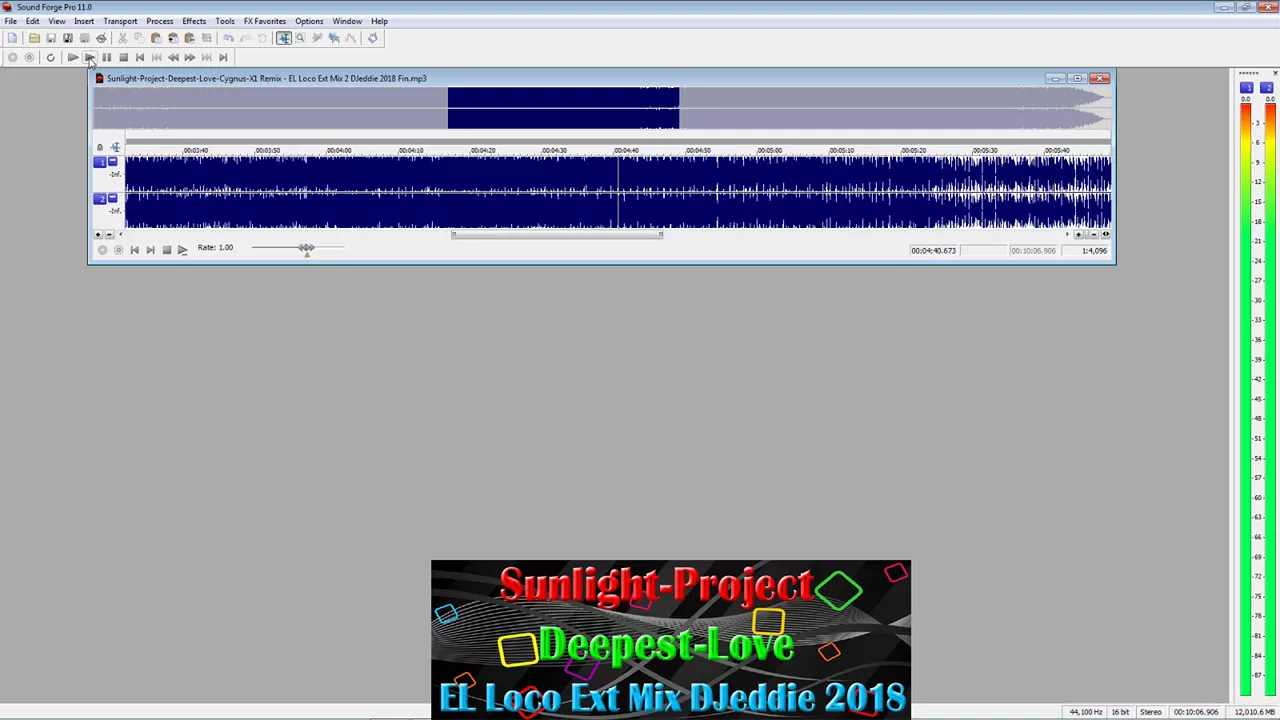Collapse channel 1 with minus button
This screenshot has height=720, width=1280.
[112, 161]
